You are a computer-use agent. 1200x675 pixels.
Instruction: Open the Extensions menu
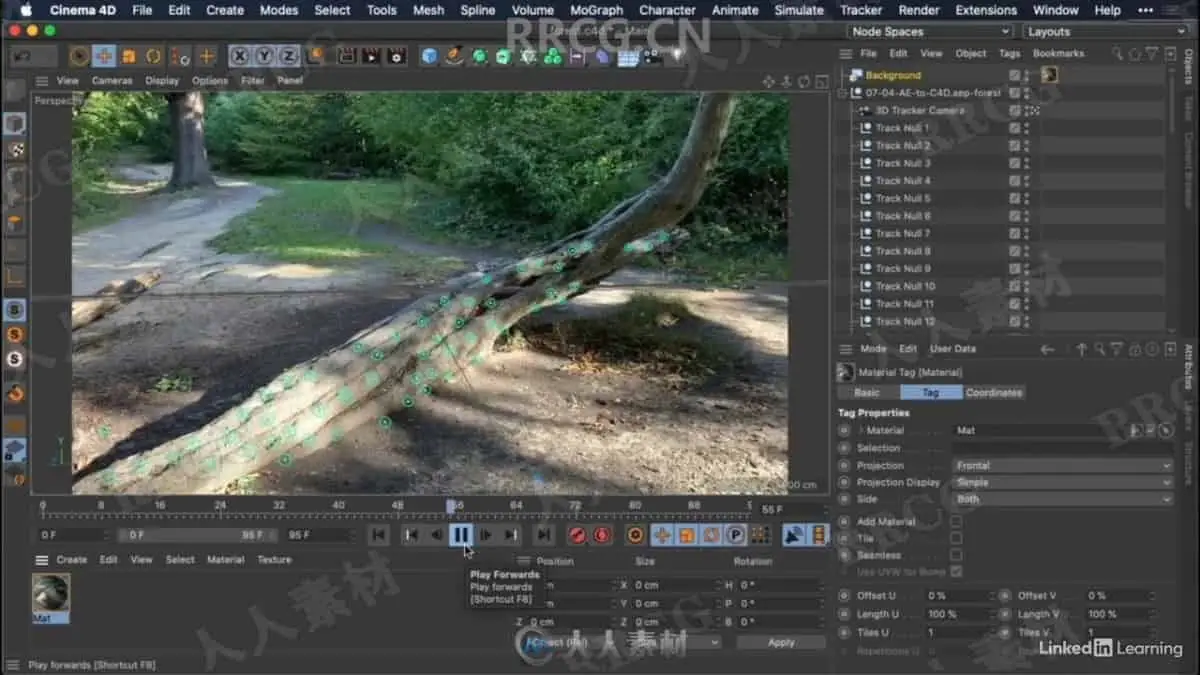pyautogui.click(x=985, y=10)
